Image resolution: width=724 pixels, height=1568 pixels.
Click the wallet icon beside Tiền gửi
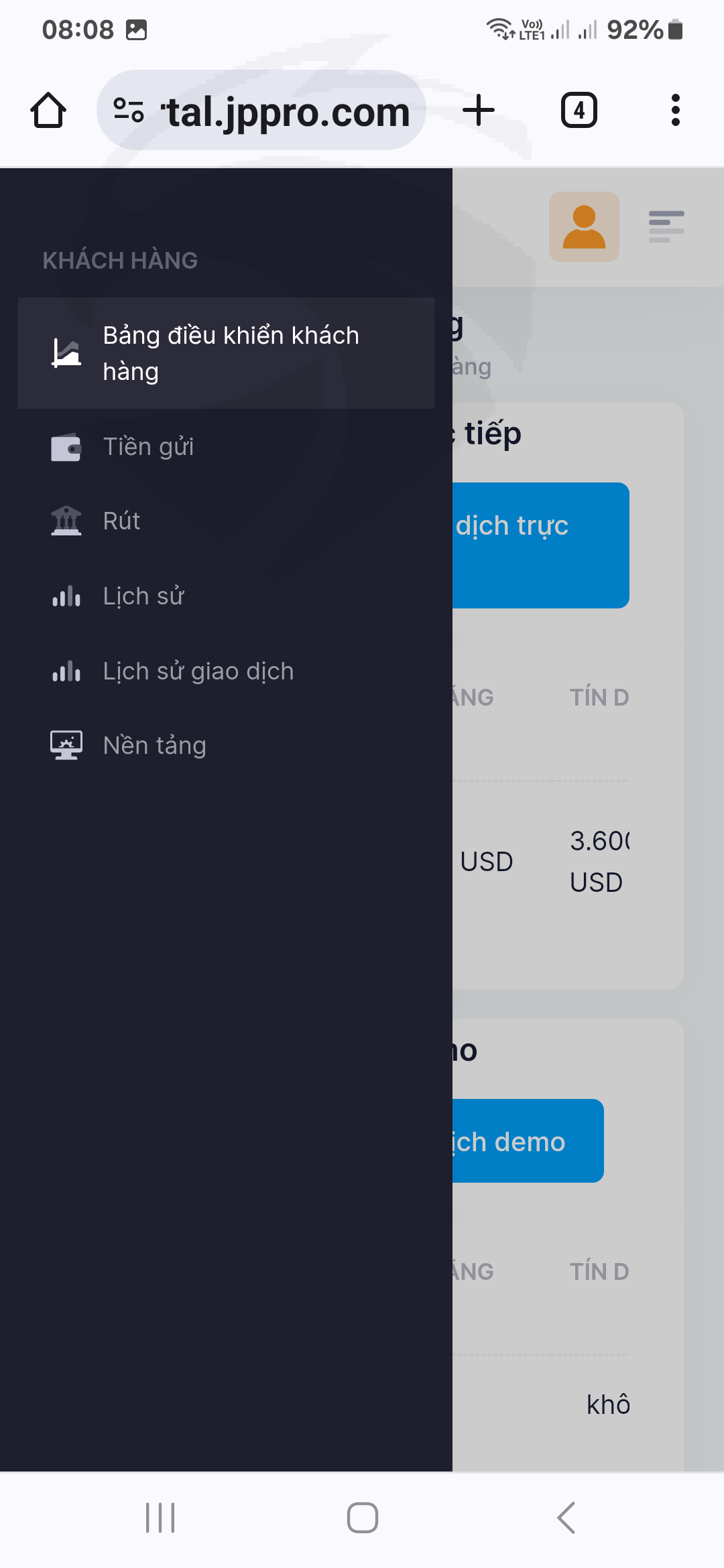[66, 448]
